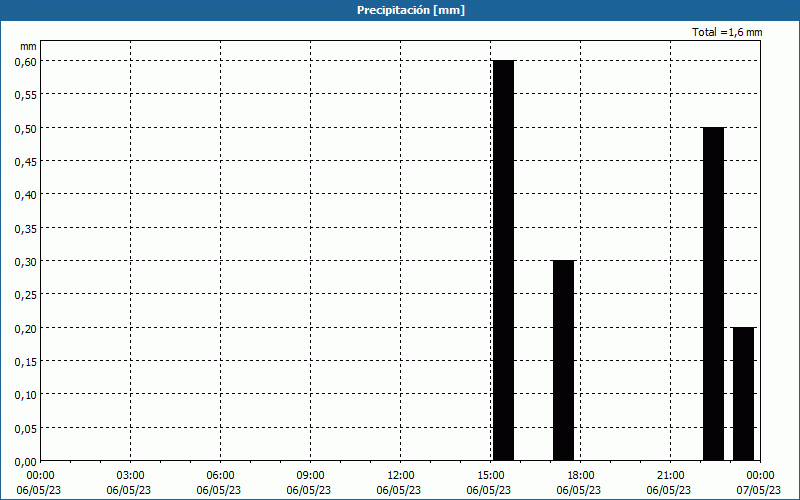The height and width of the screenshot is (500, 800).
Task: Click the 0,15 y-axis value
Action: [x=26, y=361]
